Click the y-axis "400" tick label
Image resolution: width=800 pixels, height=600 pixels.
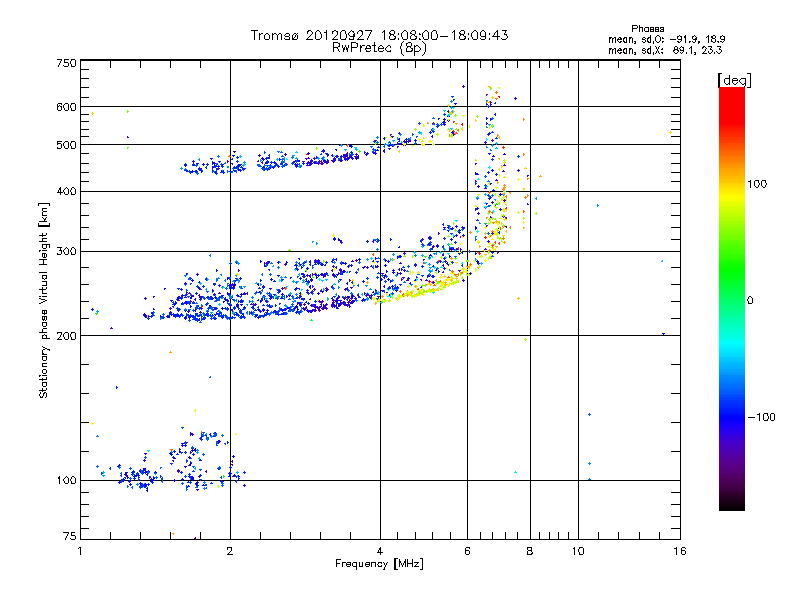66,192
